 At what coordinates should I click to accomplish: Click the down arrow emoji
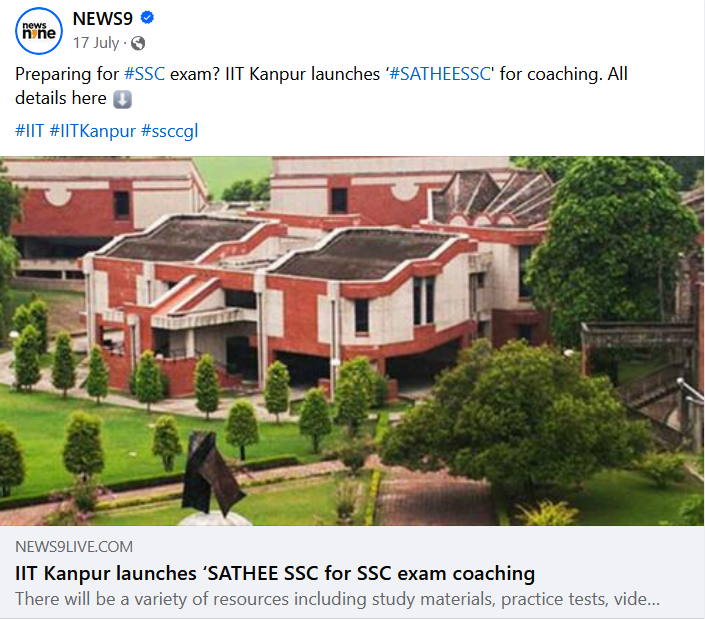point(122,99)
